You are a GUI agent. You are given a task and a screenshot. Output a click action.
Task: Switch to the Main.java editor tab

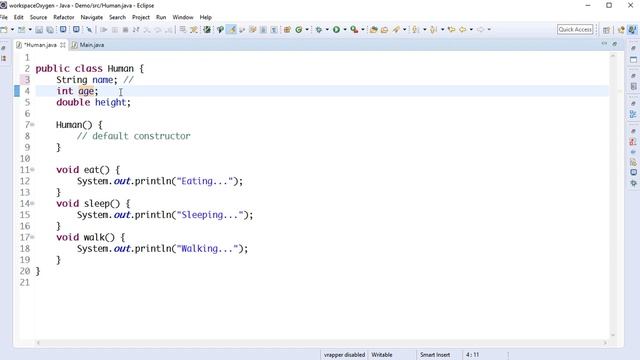point(88,45)
